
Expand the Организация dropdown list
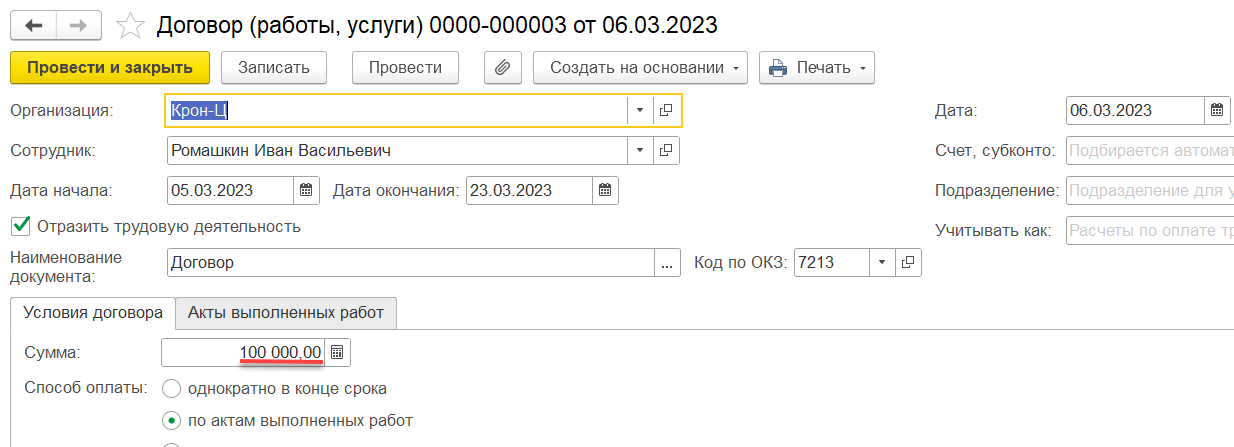[x=640, y=111]
